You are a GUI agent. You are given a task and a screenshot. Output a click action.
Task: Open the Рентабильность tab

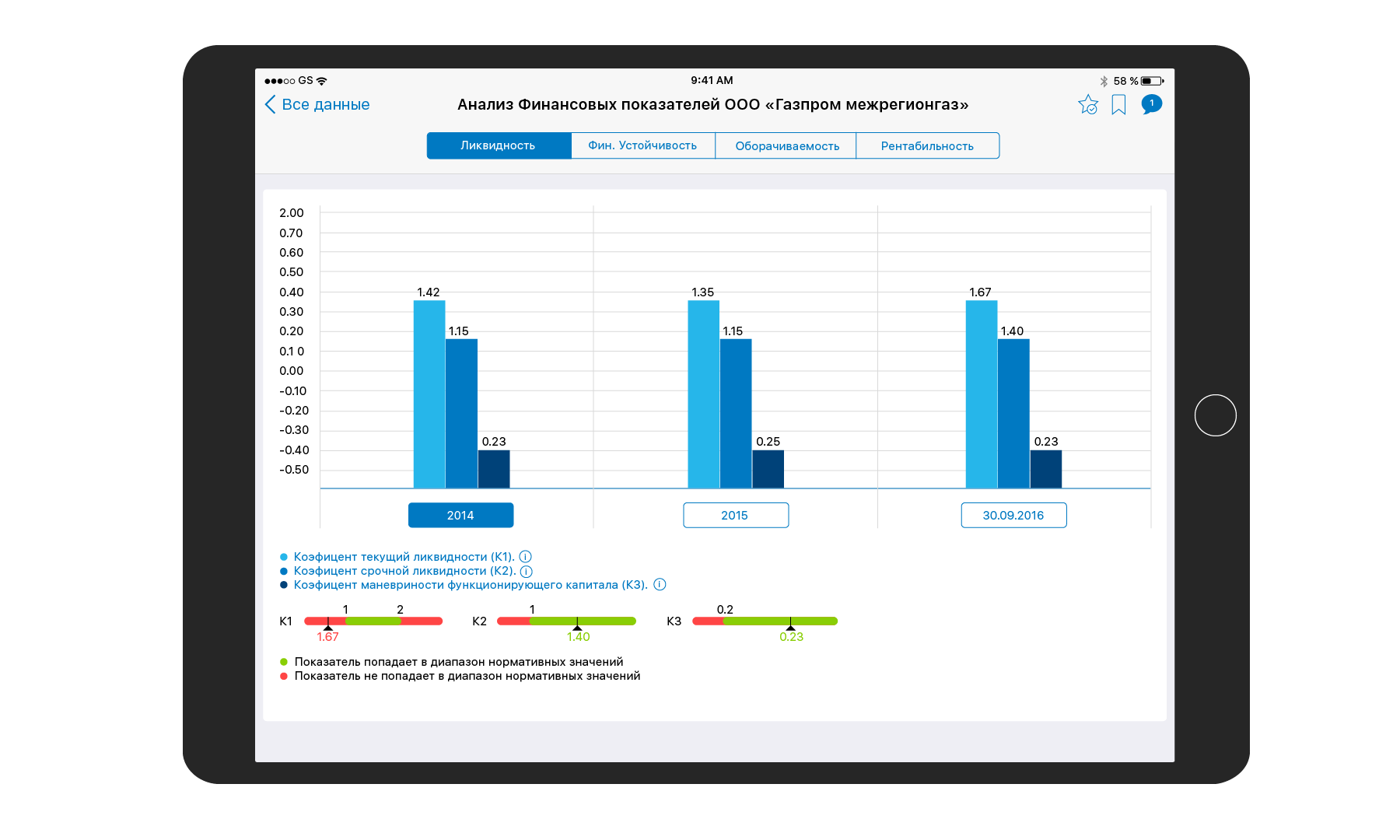927,145
